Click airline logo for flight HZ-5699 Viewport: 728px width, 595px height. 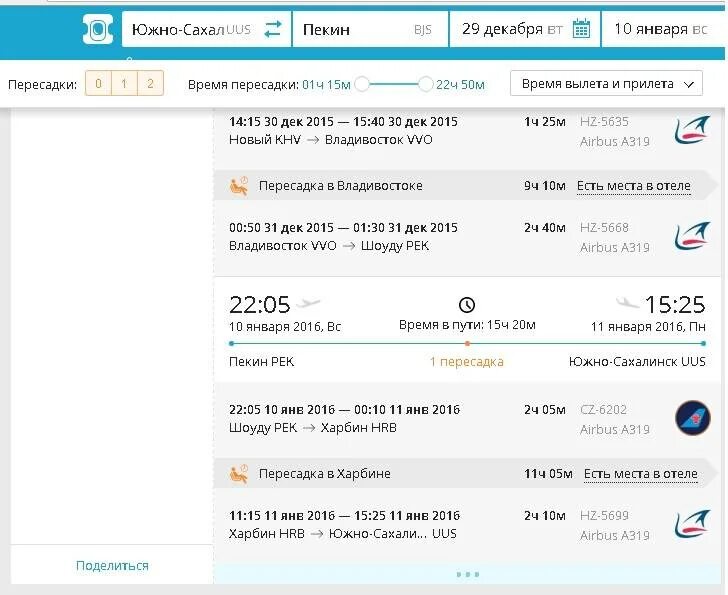coord(692,524)
